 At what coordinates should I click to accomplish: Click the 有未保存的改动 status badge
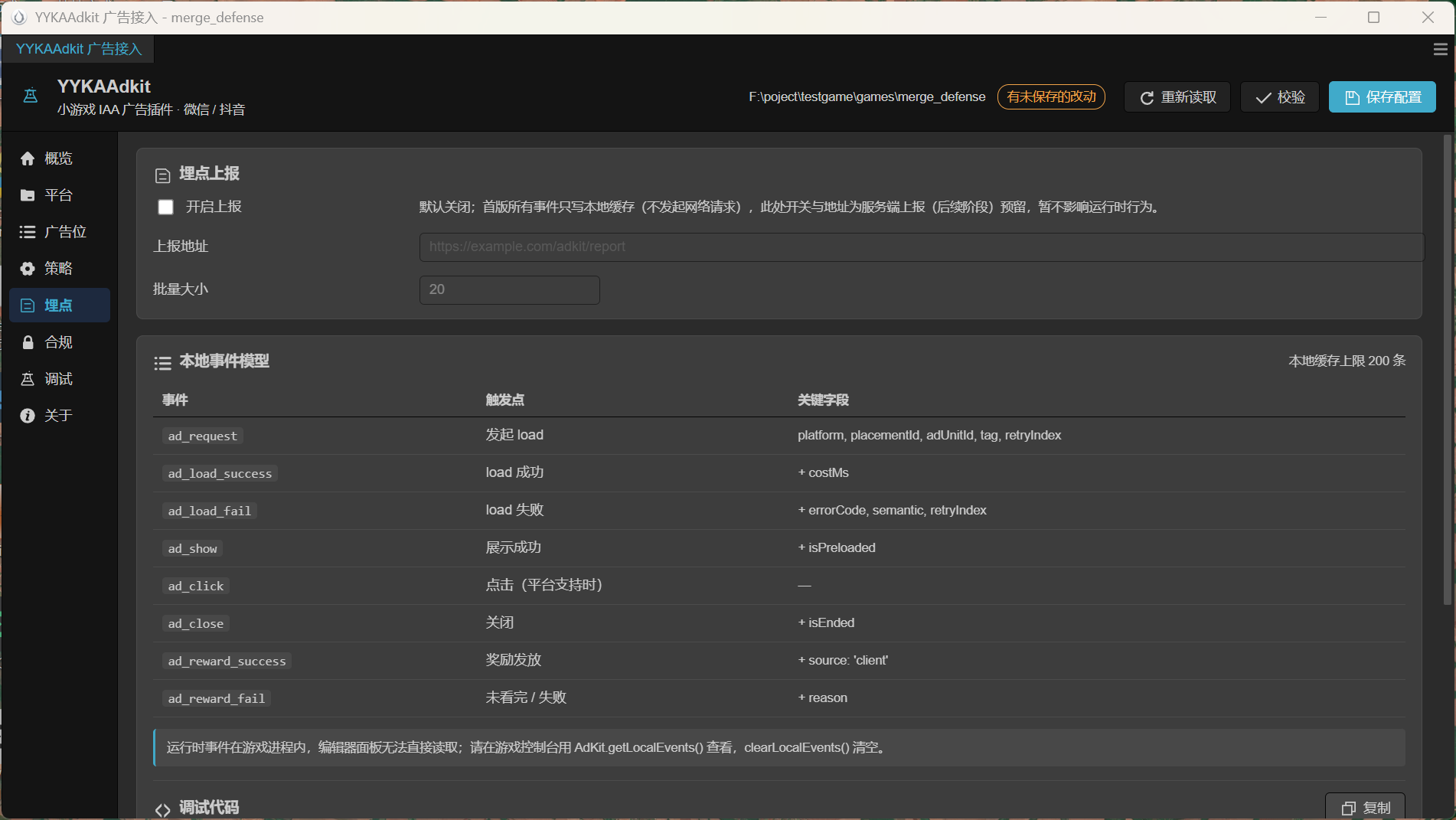pyautogui.click(x=1051, y=97)
